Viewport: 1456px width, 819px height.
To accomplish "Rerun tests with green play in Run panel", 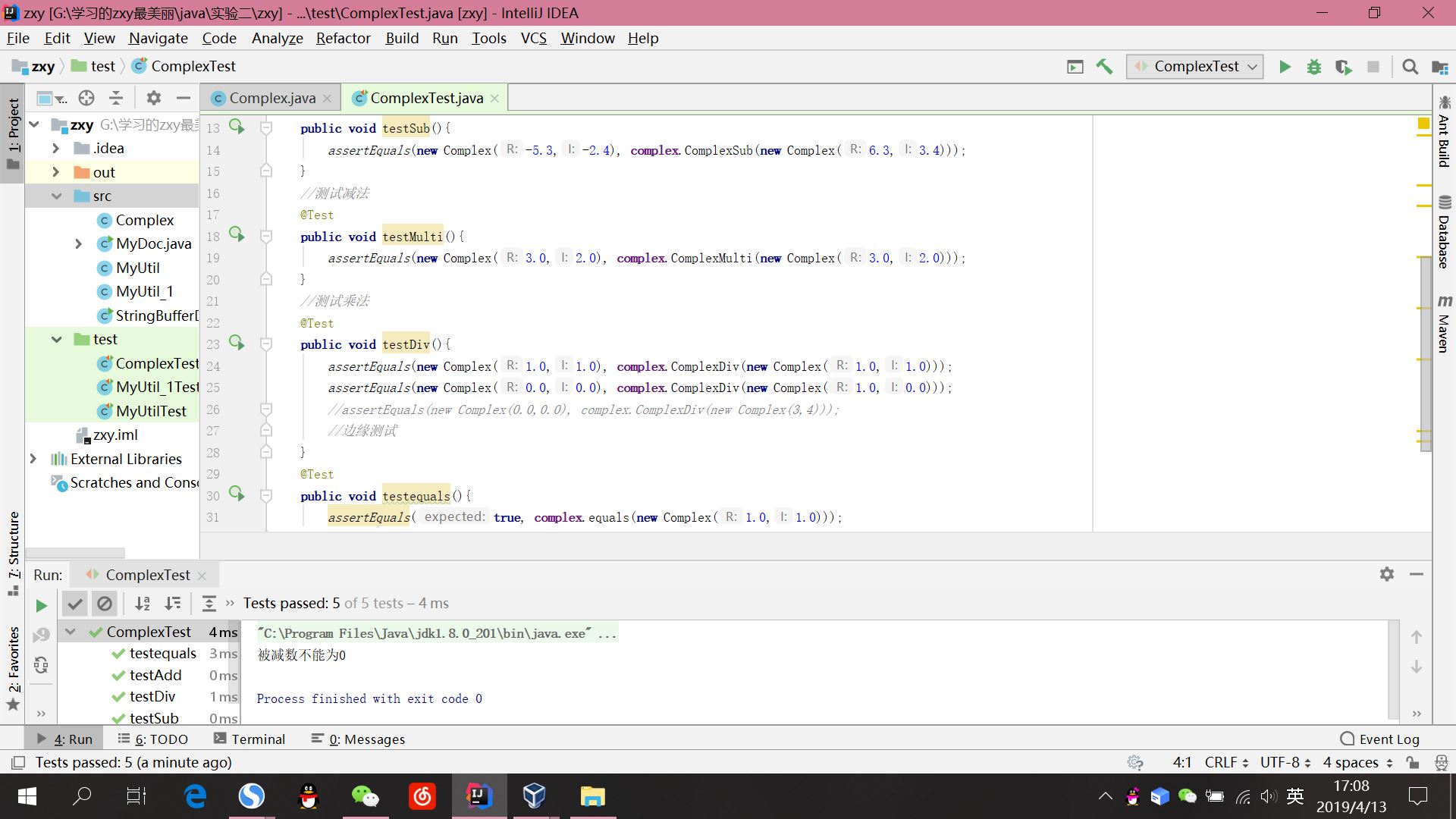I will [41, 605].
